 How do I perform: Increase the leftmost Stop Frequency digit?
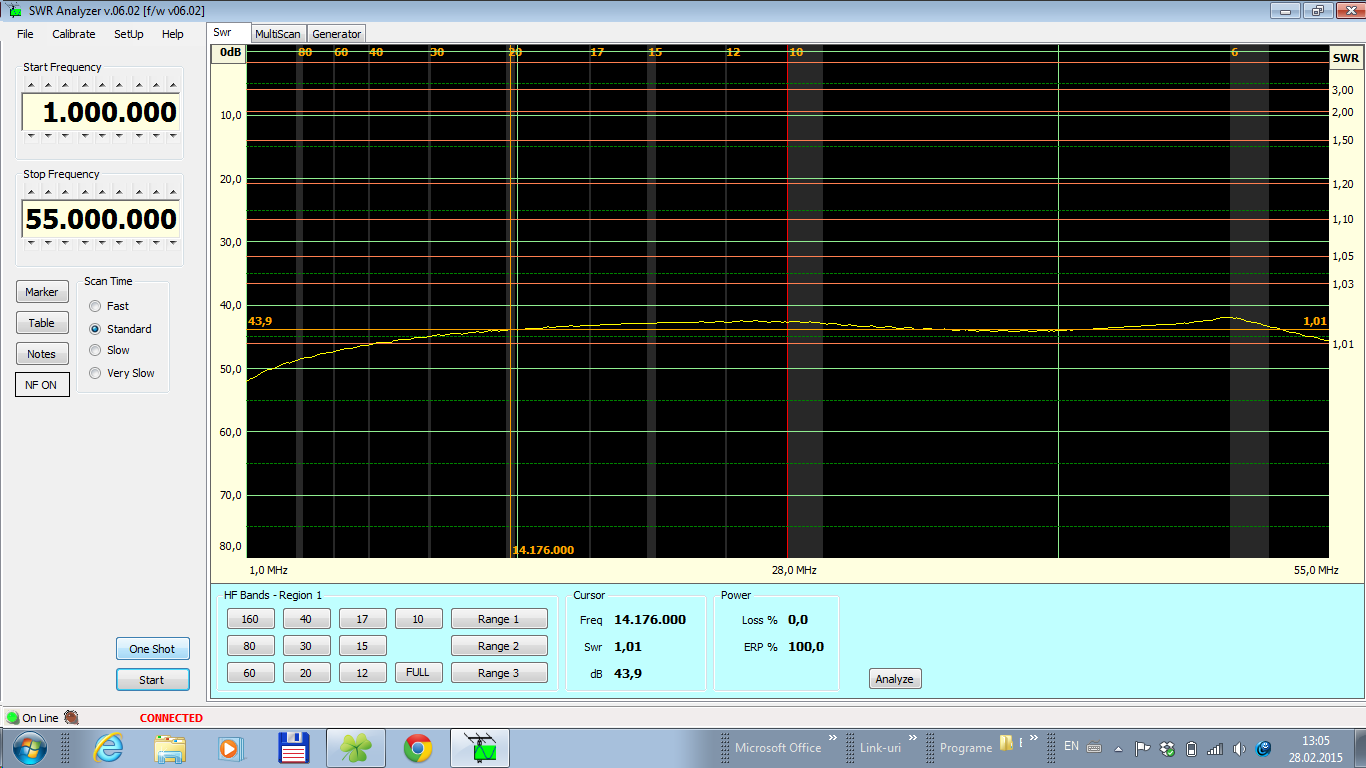[x=31, y=191]
